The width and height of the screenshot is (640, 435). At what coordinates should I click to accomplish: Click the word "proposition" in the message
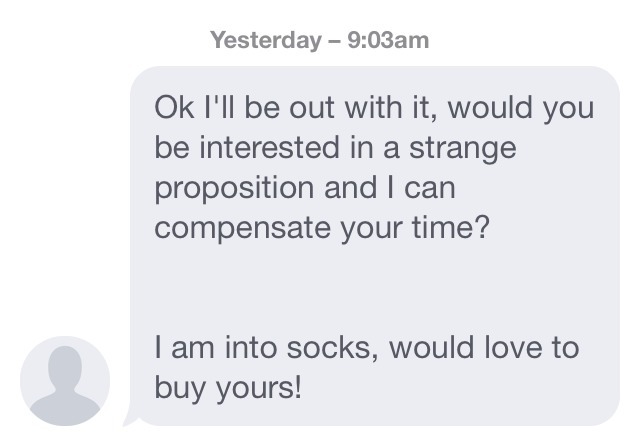pyautogui.click(x=234, y=188)
